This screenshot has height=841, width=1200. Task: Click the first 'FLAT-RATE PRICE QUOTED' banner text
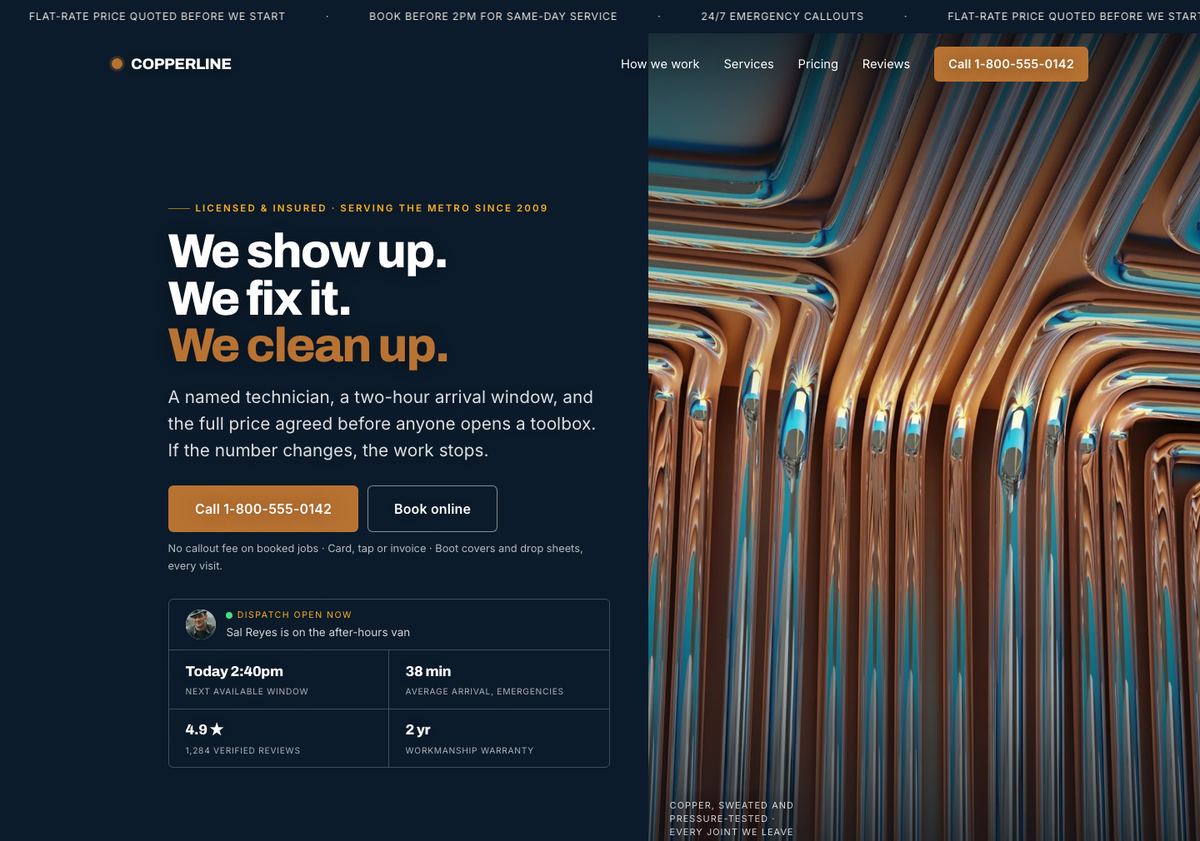point(157,16)
